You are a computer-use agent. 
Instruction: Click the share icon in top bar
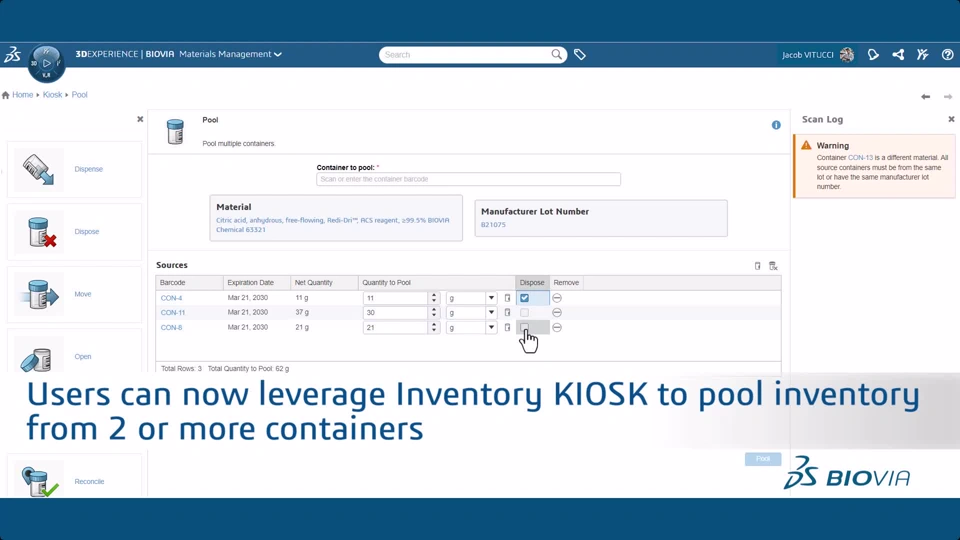(x=898, y=54)
